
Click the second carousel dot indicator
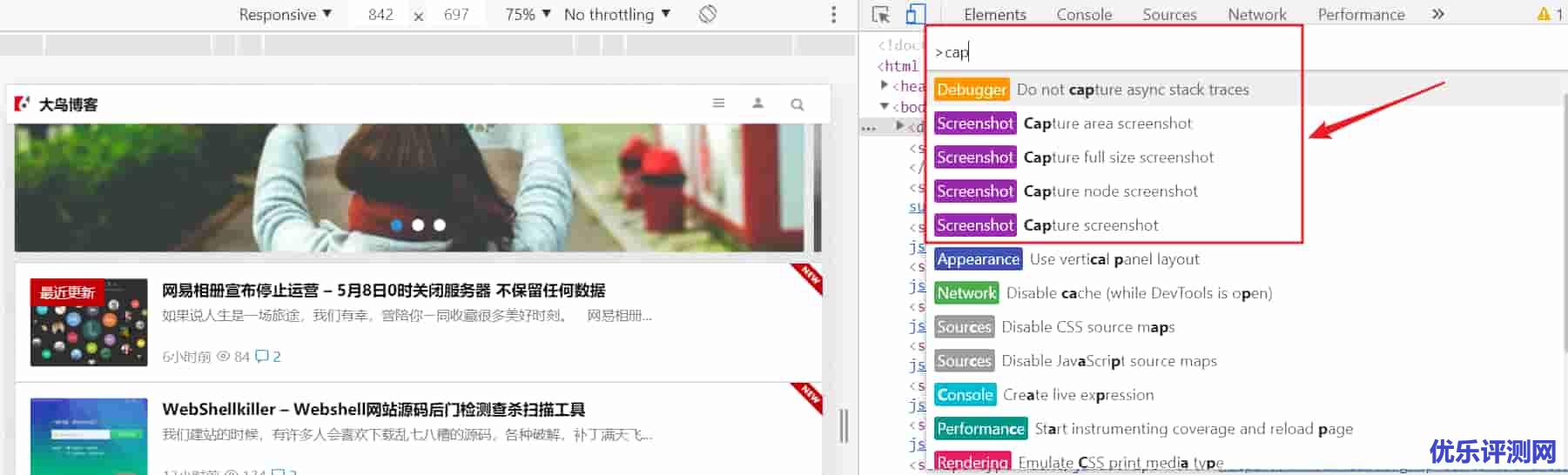[x=418, y=225]
